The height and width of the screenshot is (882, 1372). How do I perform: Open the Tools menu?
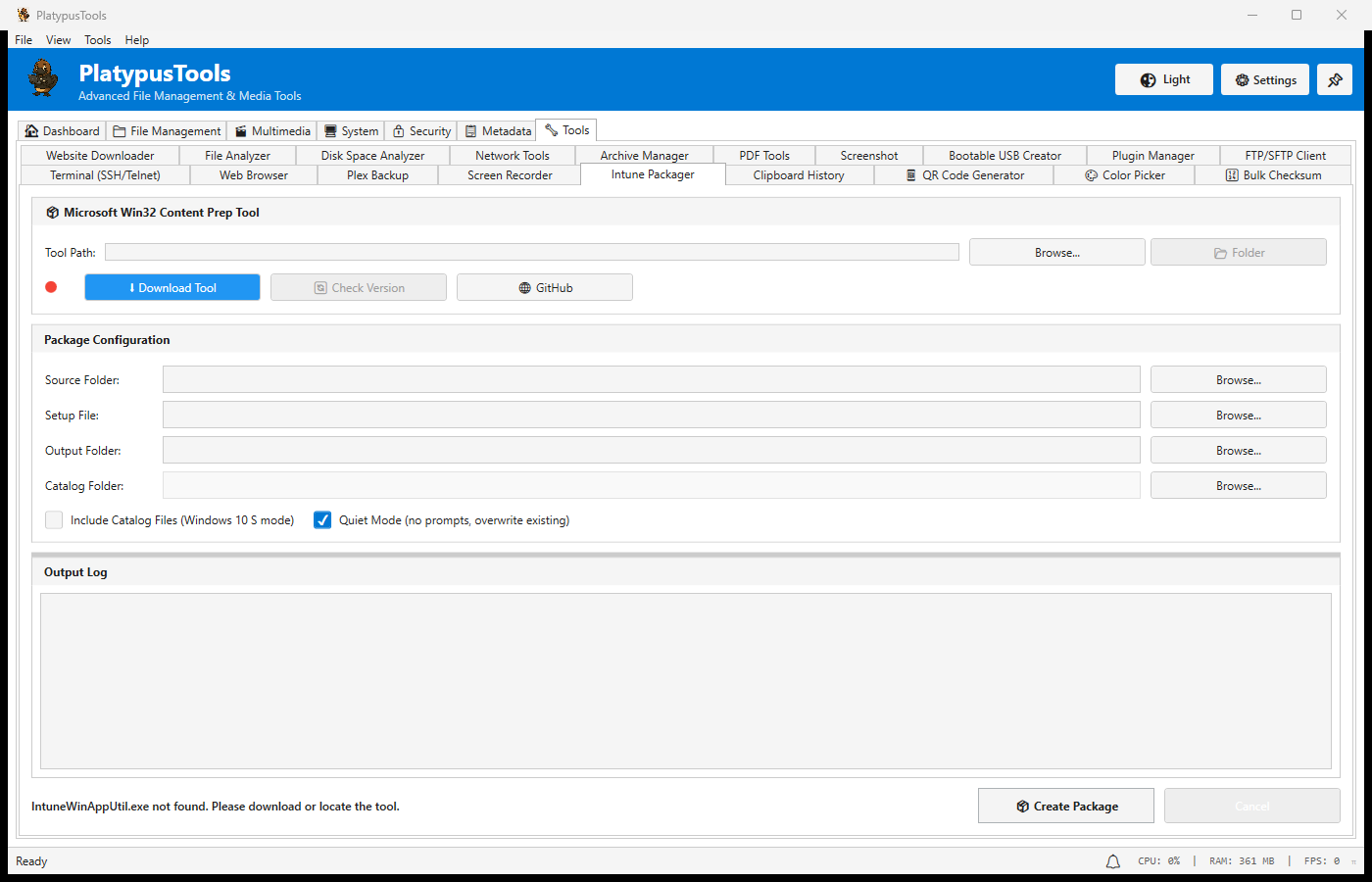click(x=97, y=39)
